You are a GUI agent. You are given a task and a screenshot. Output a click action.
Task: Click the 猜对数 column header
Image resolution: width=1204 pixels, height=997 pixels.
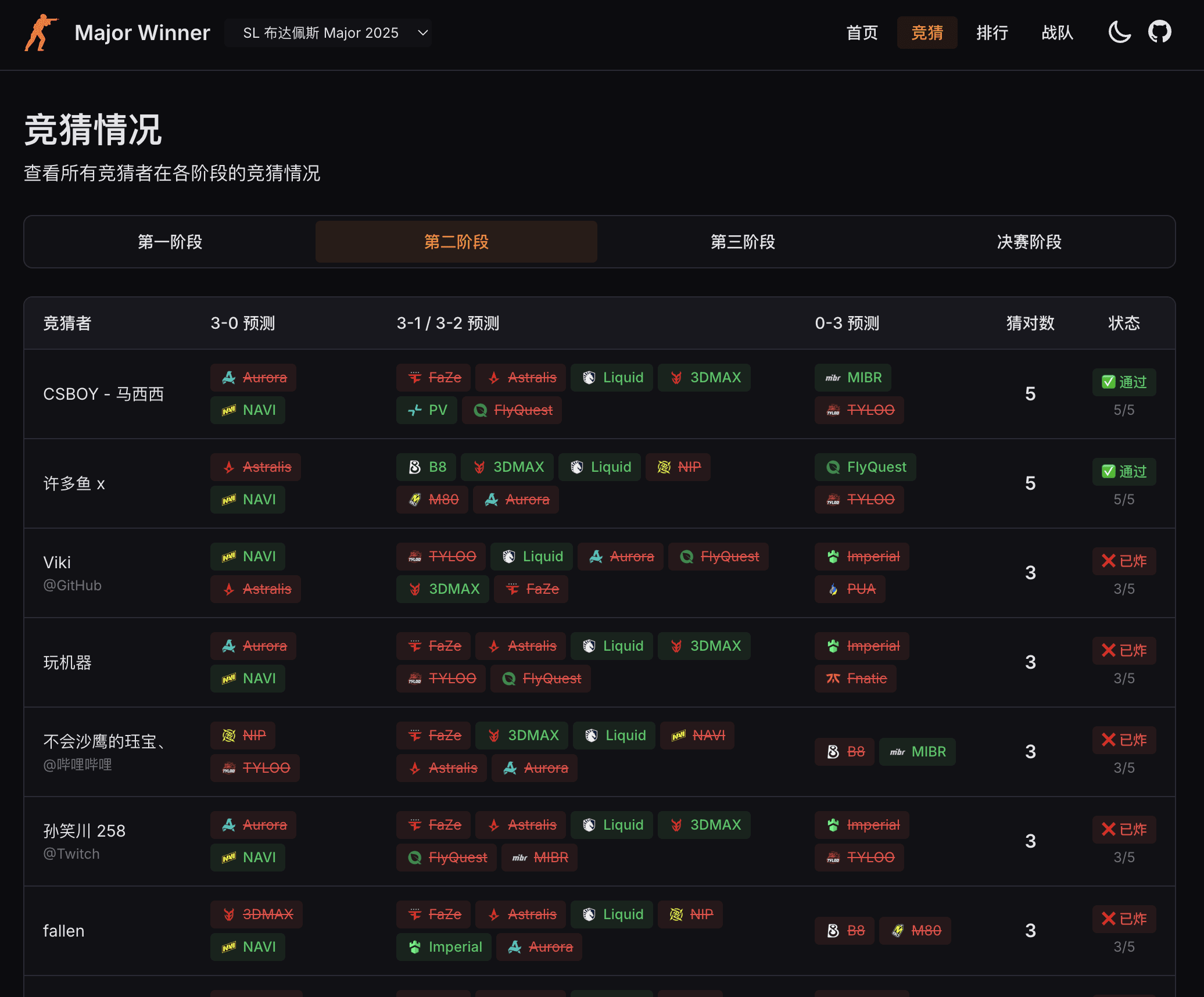[1030, 323]
